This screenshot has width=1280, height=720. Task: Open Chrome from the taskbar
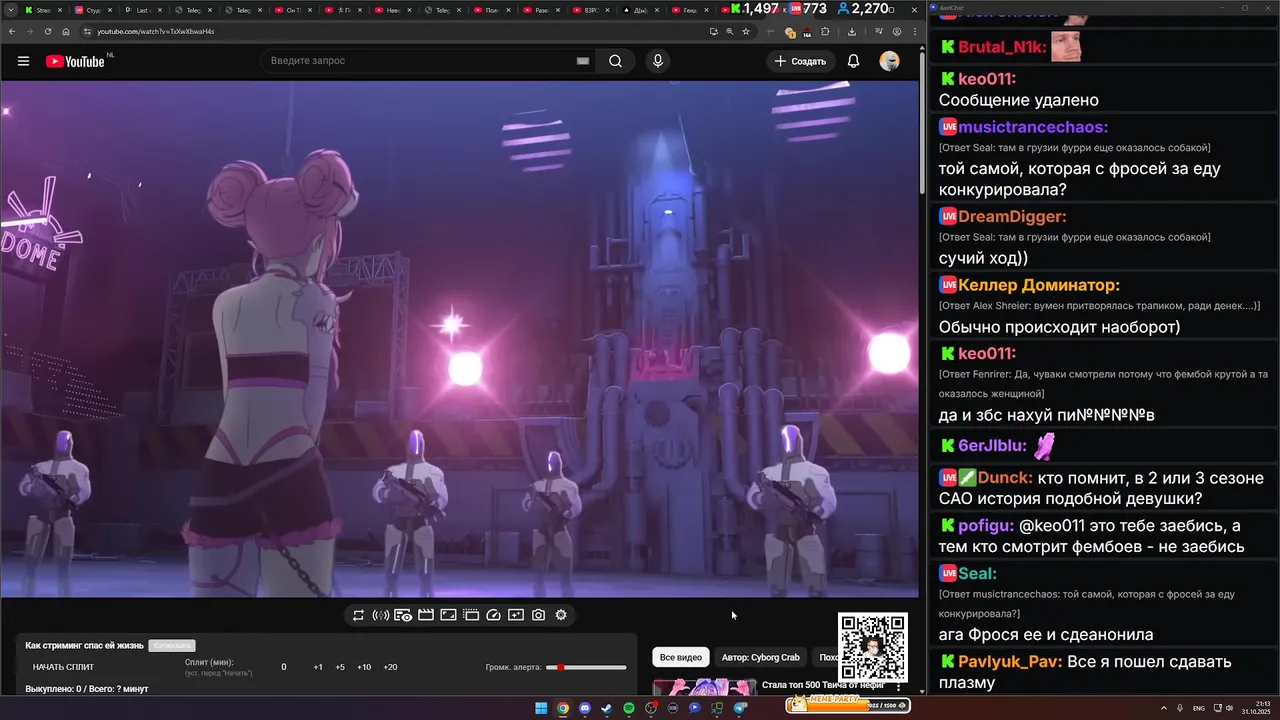563,708
